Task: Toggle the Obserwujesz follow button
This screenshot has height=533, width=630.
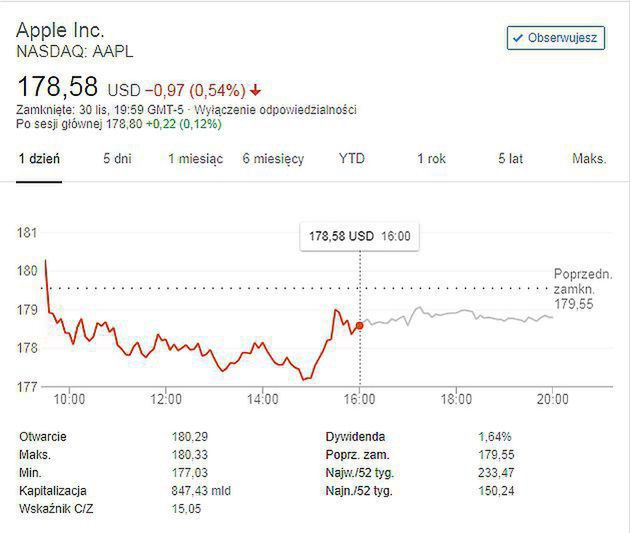Action: (555, 38)
